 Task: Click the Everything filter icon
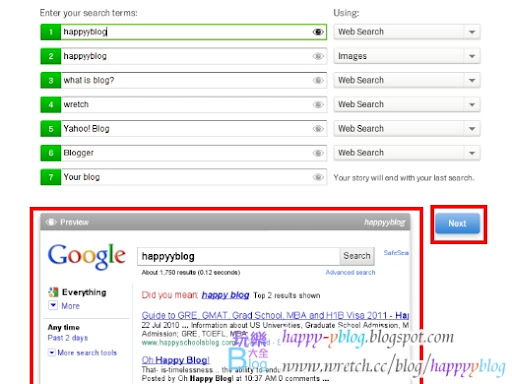pos(53,292)
